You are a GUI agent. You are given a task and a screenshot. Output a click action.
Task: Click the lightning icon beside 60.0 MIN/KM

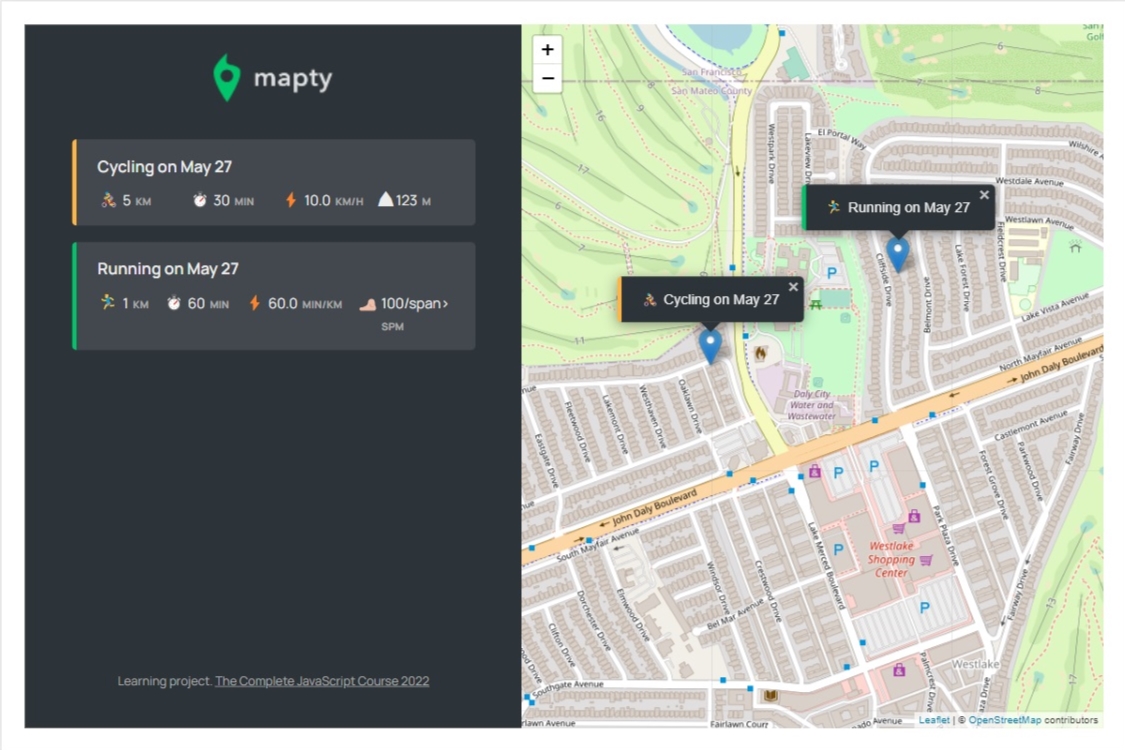pyautogui.click(x=255, y=303)
